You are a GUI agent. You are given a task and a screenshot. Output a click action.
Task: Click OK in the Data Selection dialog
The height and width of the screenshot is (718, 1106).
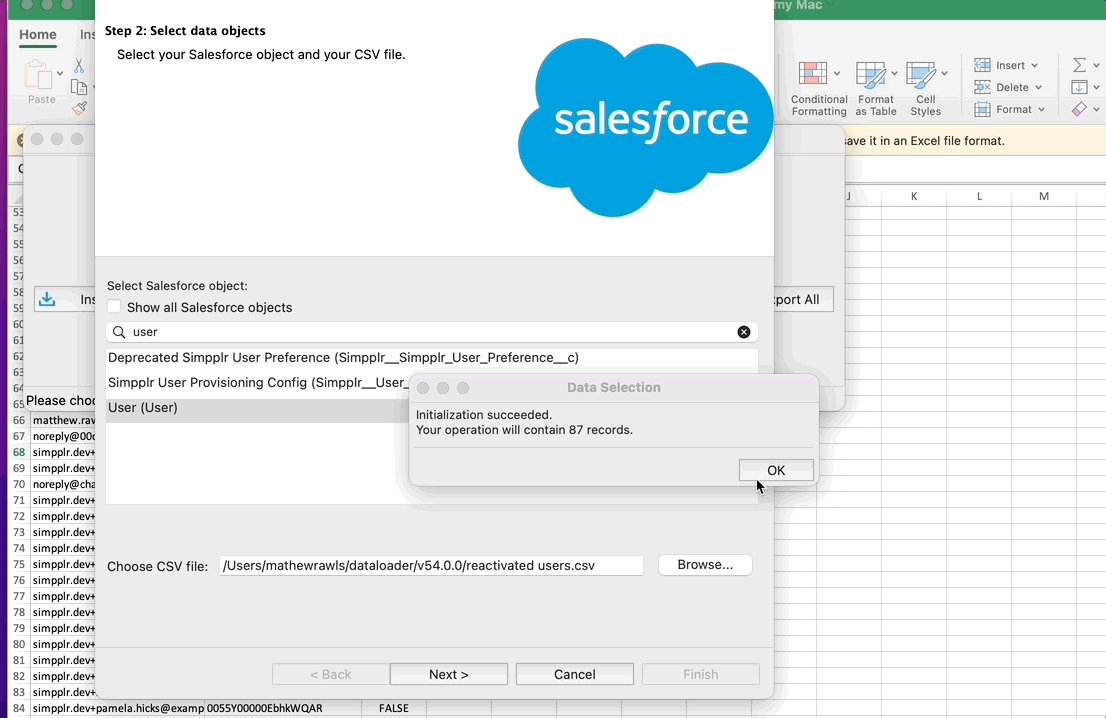(x=776, y=470)
